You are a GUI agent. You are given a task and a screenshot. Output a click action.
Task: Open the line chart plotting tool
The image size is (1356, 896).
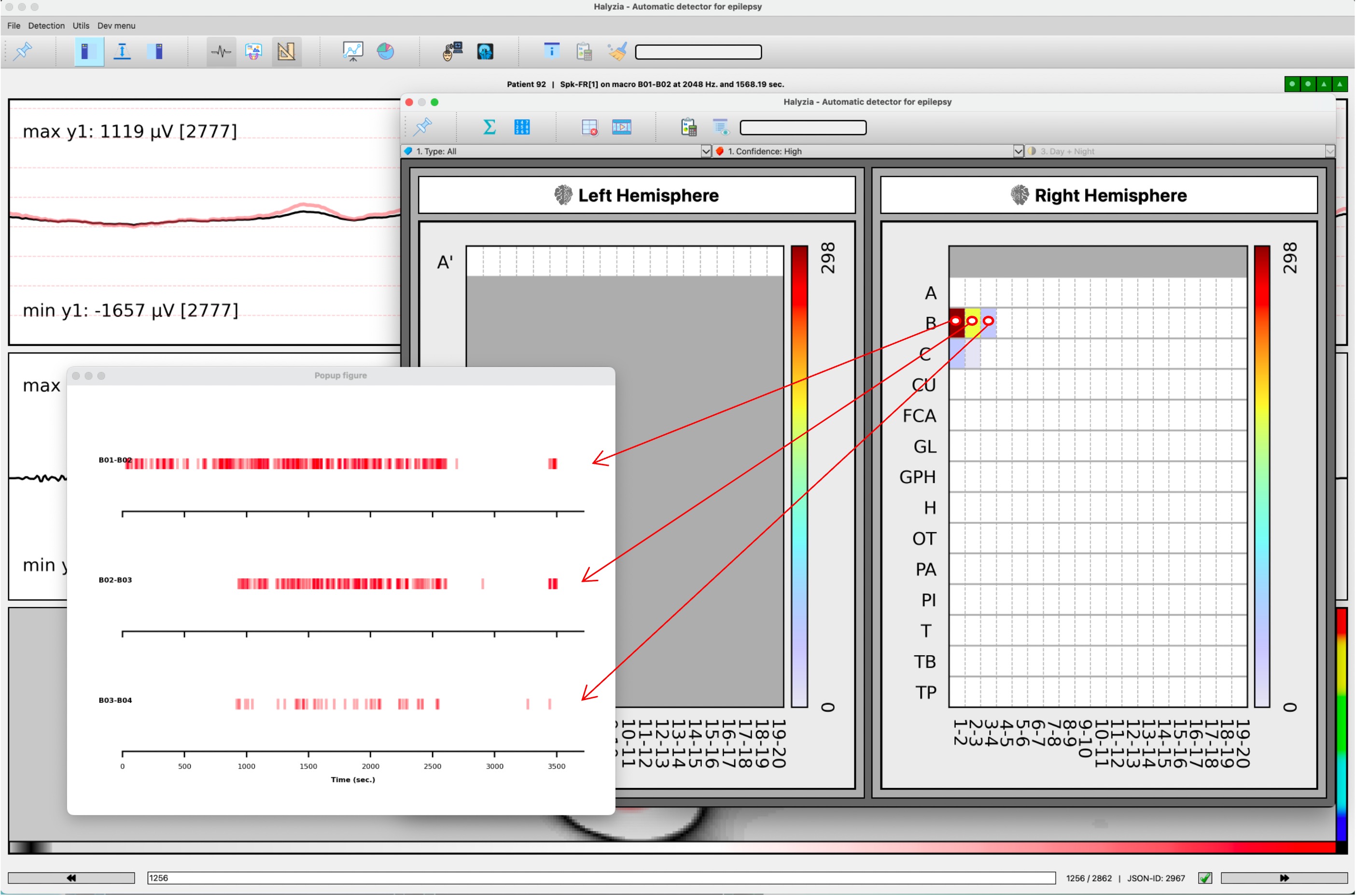coord(353,52)
